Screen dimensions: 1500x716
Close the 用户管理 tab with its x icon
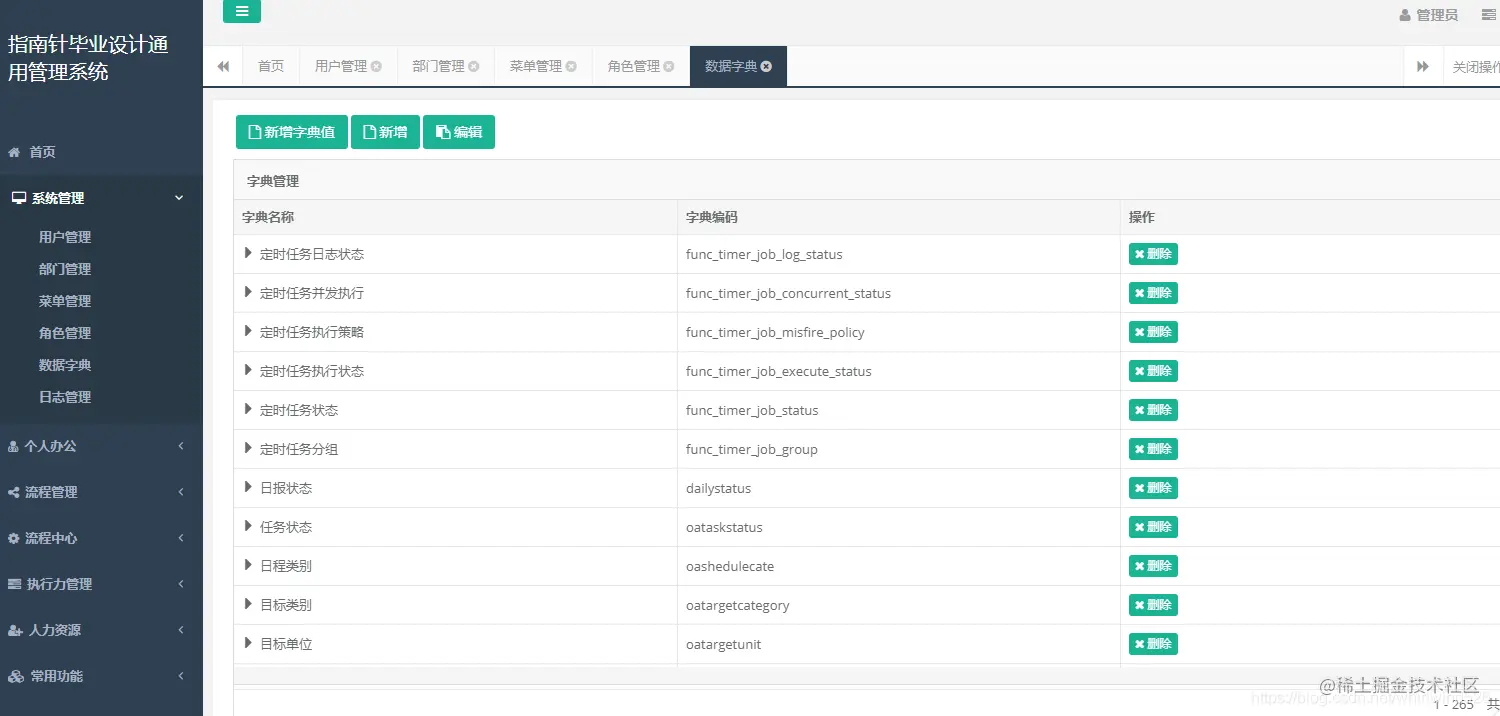(x=376, y=67)
